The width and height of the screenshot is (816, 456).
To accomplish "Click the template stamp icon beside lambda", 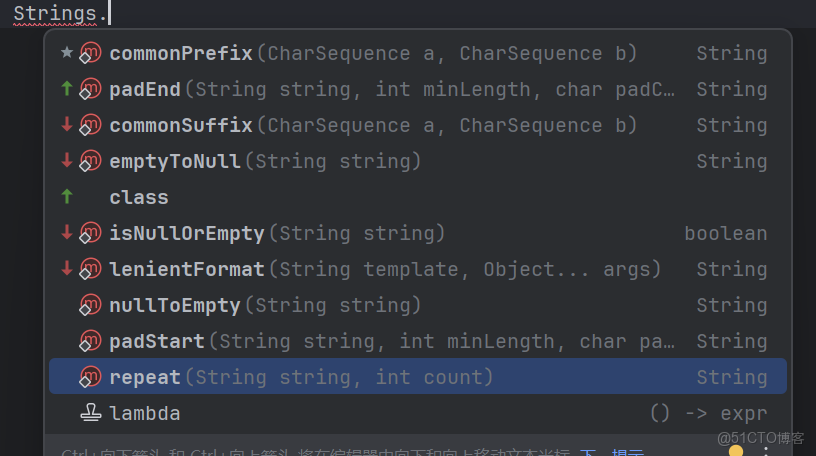I will 91,413.
